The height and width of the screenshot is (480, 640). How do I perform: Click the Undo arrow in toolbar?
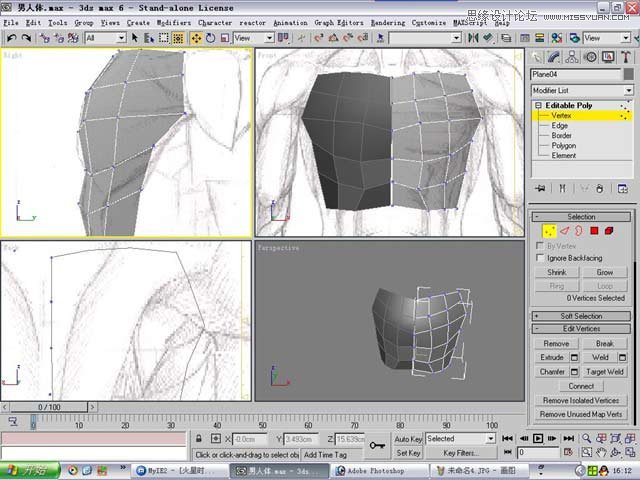pyautogui.click(x=11, y=38)
